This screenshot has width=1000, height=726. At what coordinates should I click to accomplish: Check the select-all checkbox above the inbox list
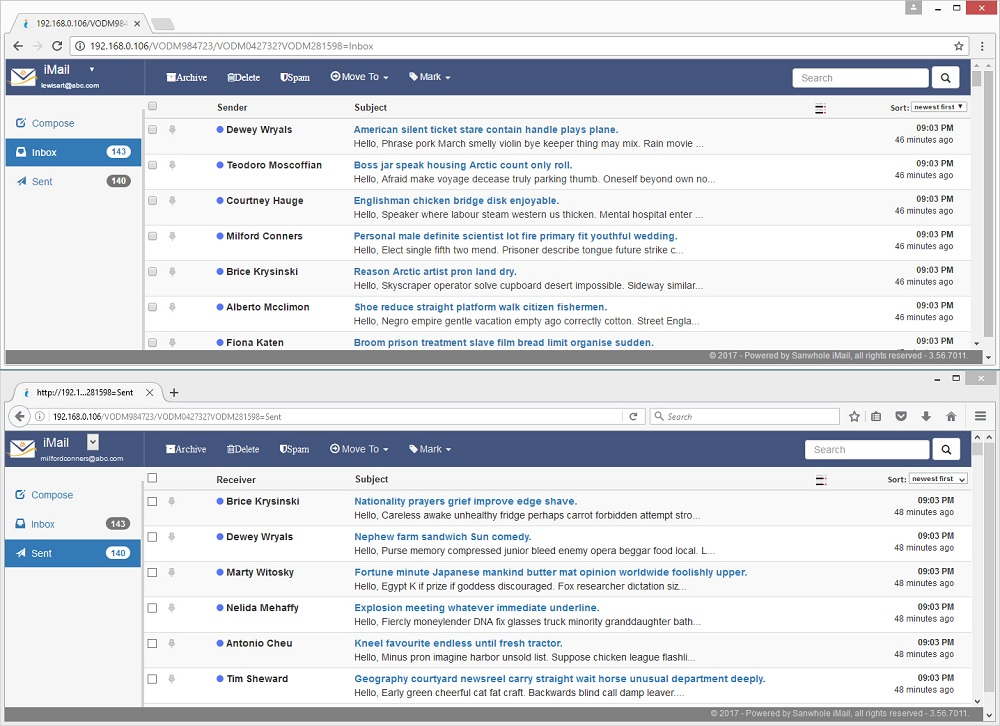(x=152, y=105)
